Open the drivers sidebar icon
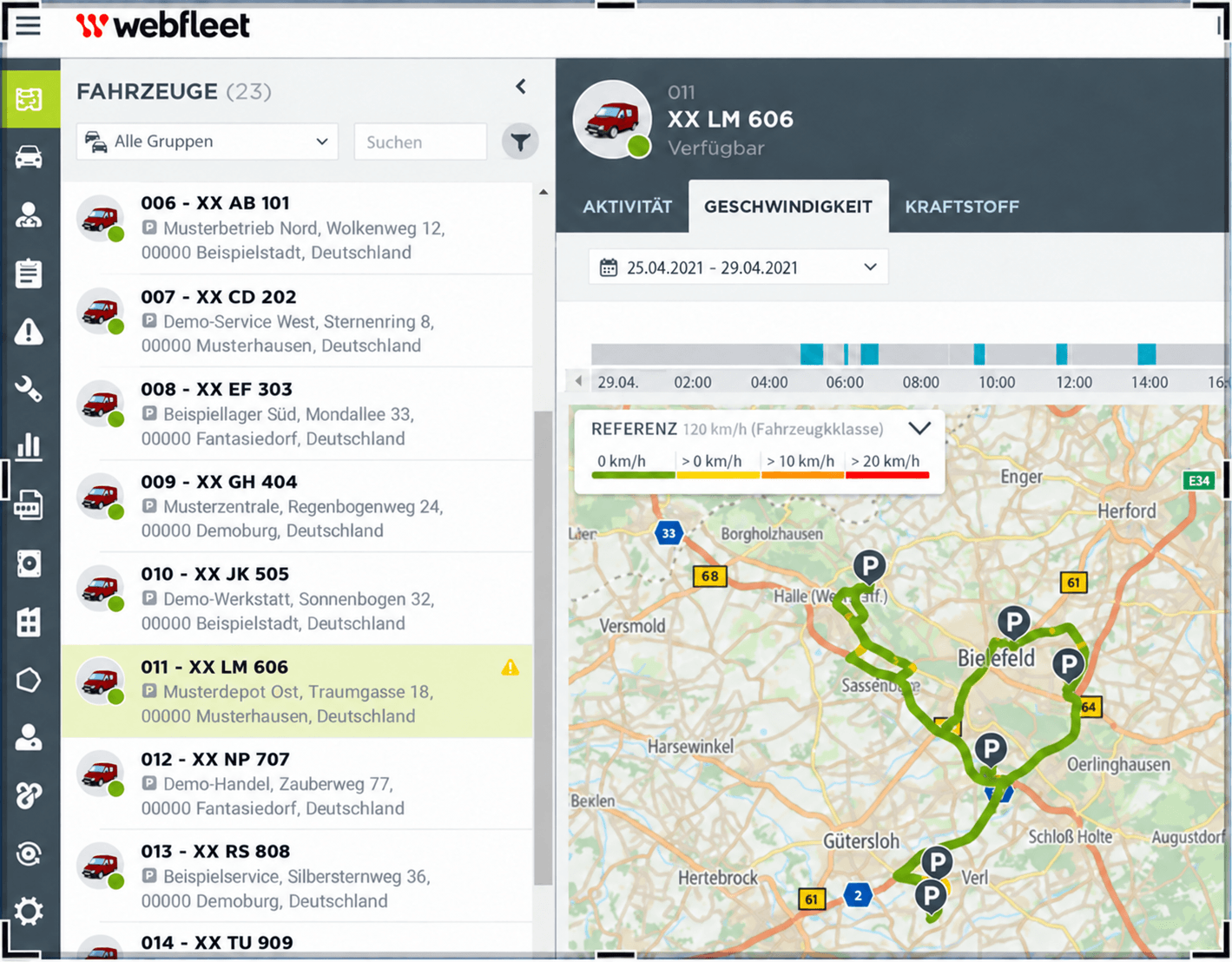 30,215
